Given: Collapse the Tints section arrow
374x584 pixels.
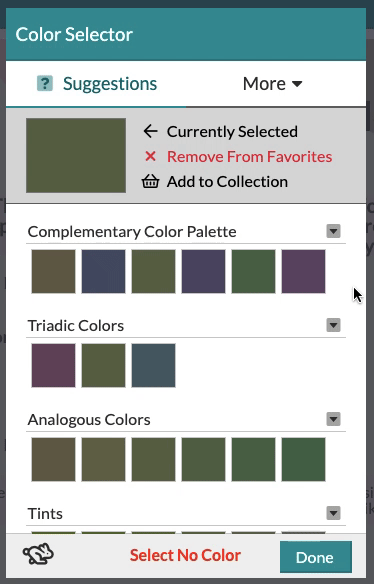Looking at the screenshot, I should click(333, 513).
